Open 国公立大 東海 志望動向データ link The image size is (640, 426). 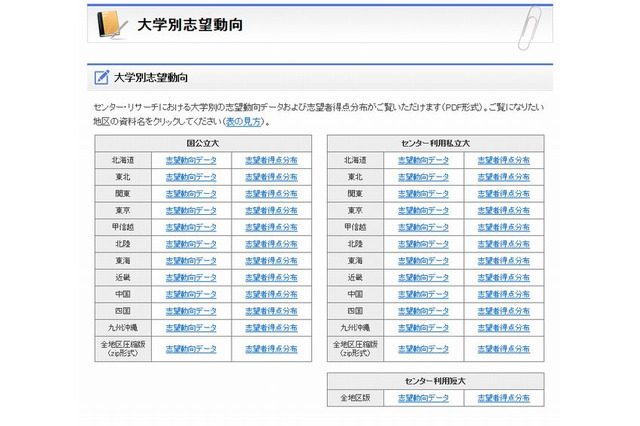(191, 261)
